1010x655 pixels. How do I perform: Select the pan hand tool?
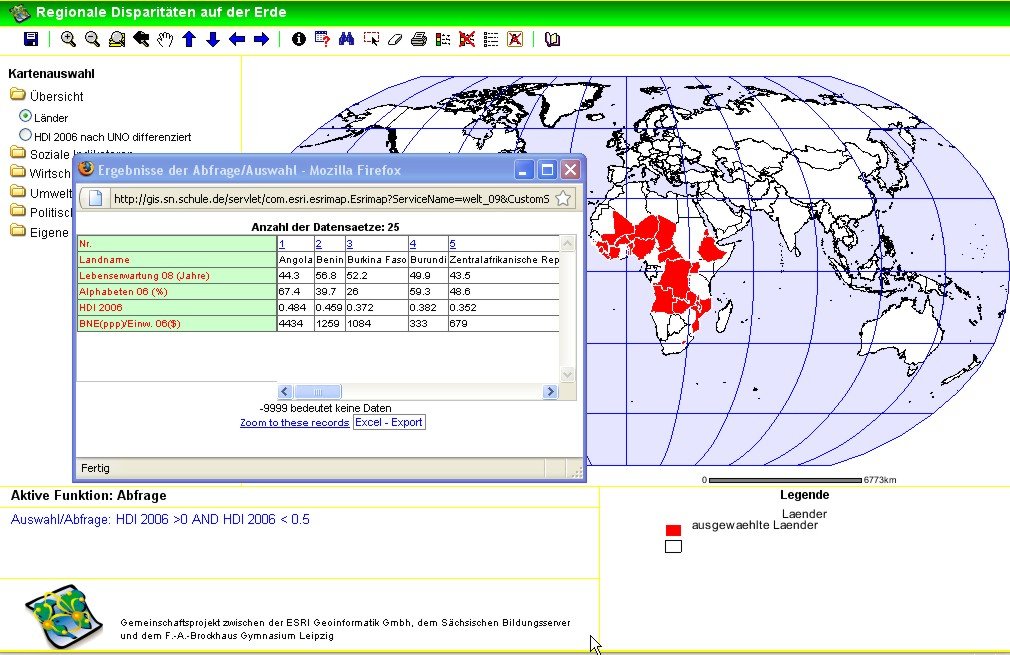[x=165, y=39]
